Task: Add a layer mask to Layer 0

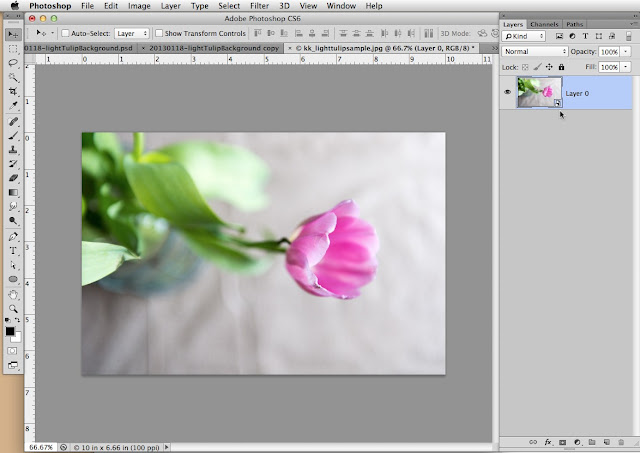Action: (562, 441)
